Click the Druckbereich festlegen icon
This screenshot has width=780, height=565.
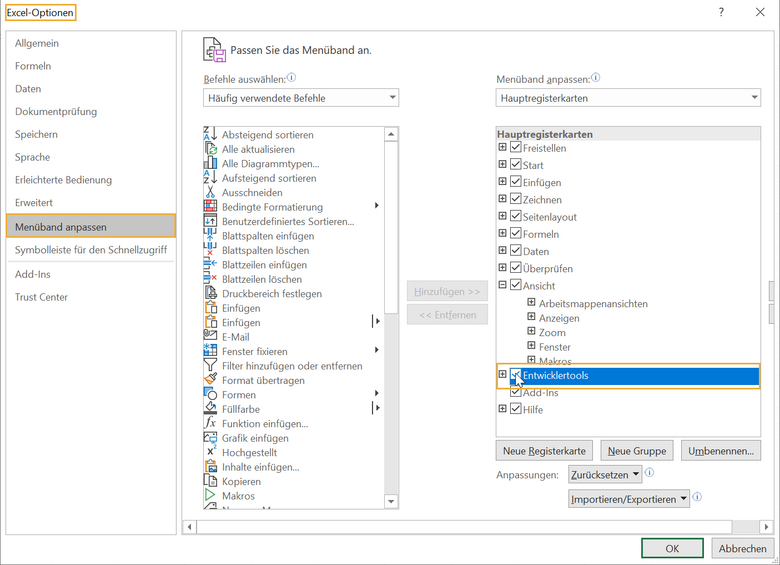click(x=210, y=293)
